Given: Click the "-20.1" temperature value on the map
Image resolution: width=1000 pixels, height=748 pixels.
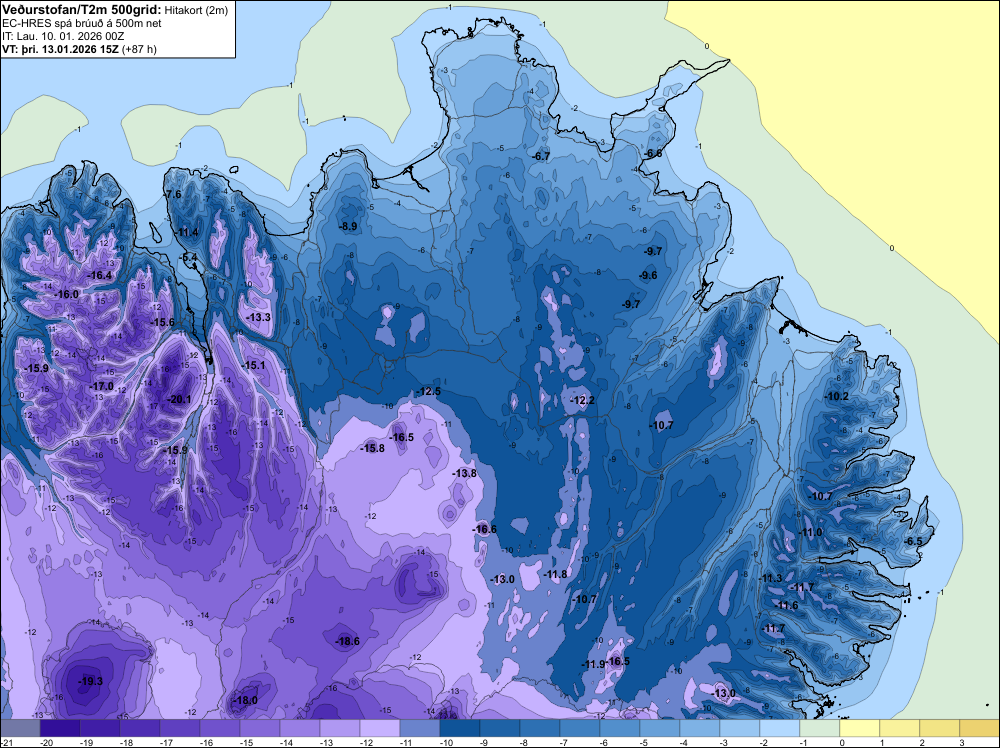Looking at the screenshot, I should [179, 399].
